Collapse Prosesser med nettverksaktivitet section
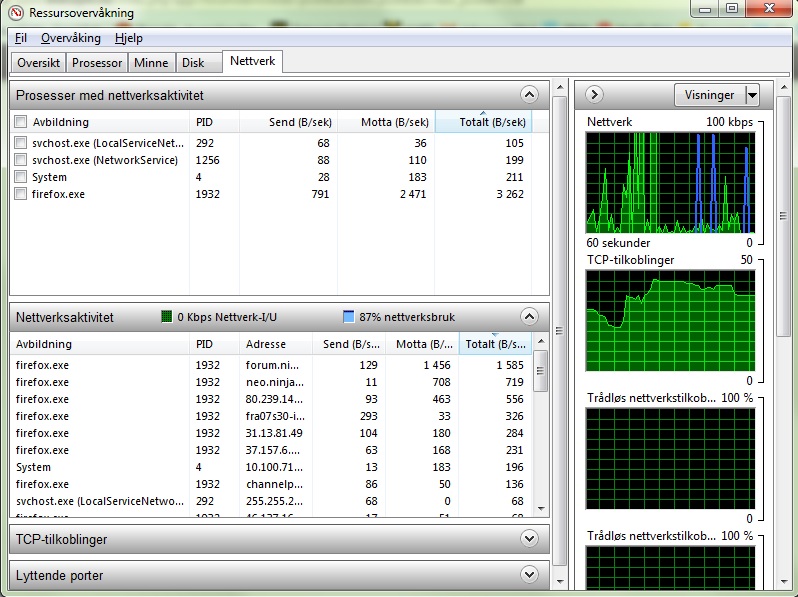Screen dimensions: 798x597 pyautogui.click(x=529, y=95)
